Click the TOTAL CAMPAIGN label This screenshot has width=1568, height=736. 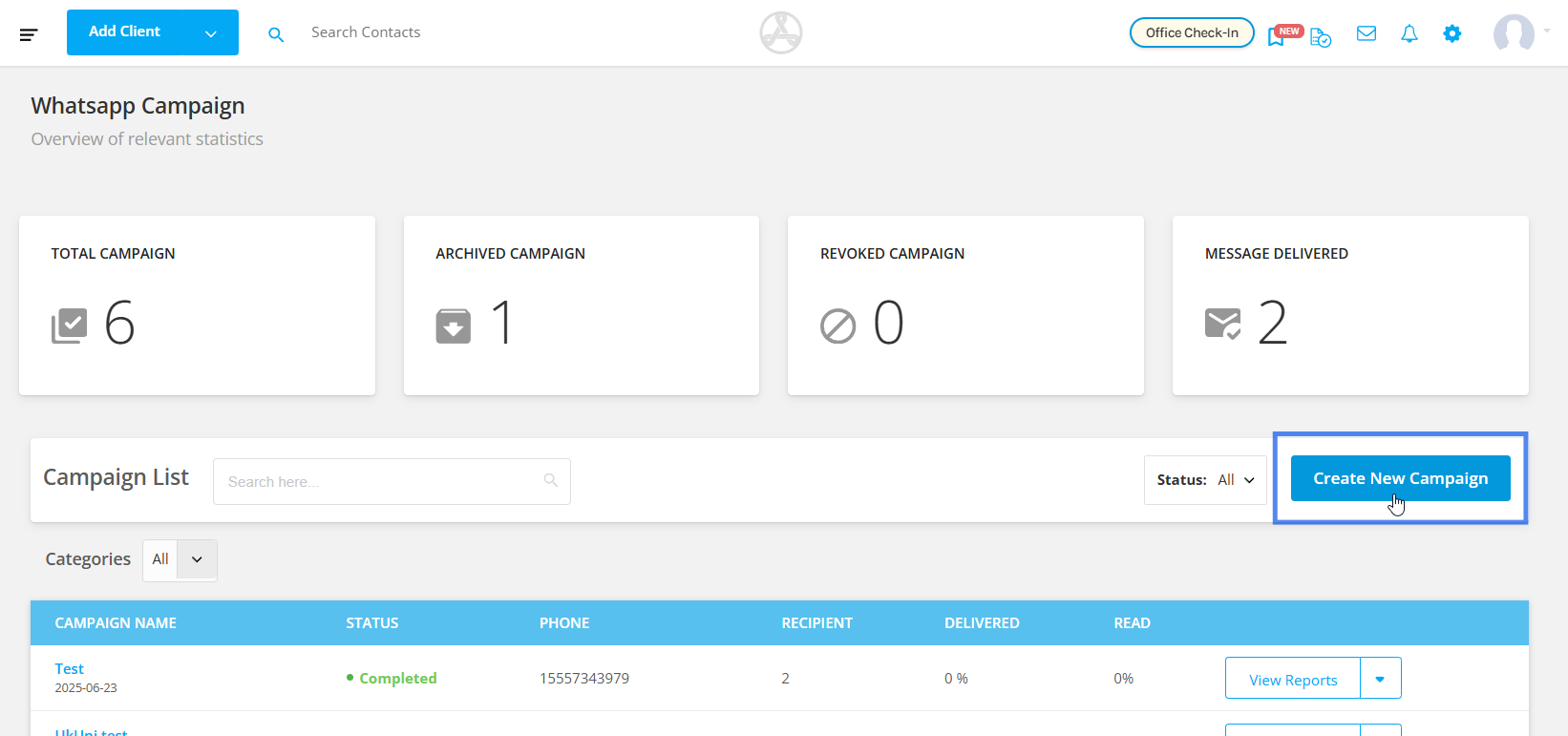click(x=113, y=254)
